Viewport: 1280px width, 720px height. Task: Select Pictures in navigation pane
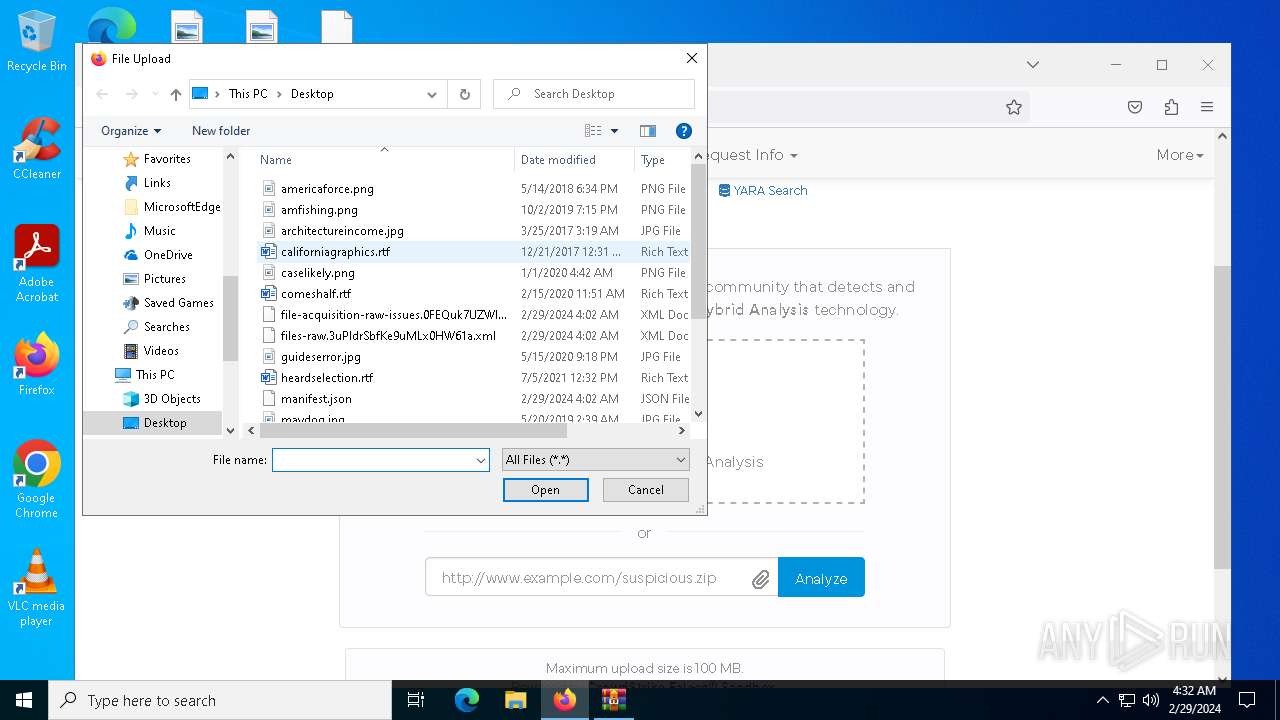click(165, 279)
